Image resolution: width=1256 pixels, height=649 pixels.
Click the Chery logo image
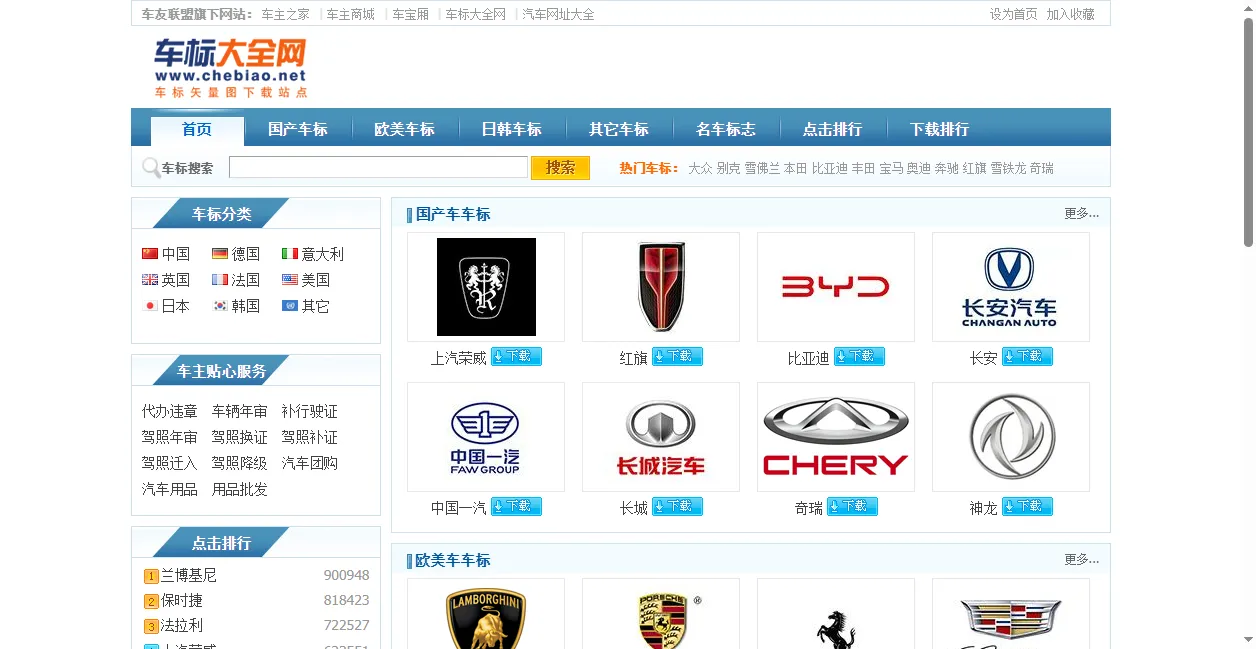pos(835,437)
